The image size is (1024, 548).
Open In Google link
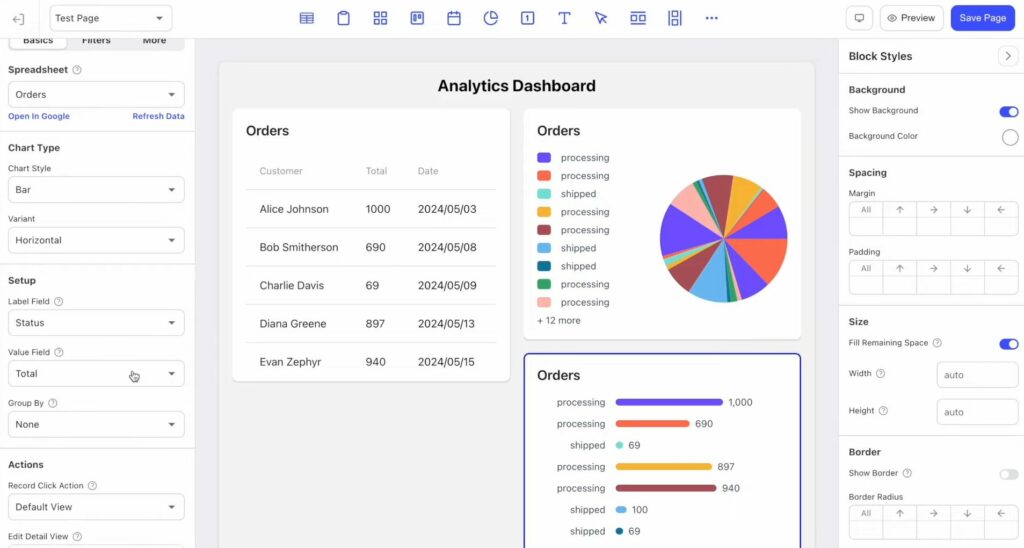tap(39, 116)
